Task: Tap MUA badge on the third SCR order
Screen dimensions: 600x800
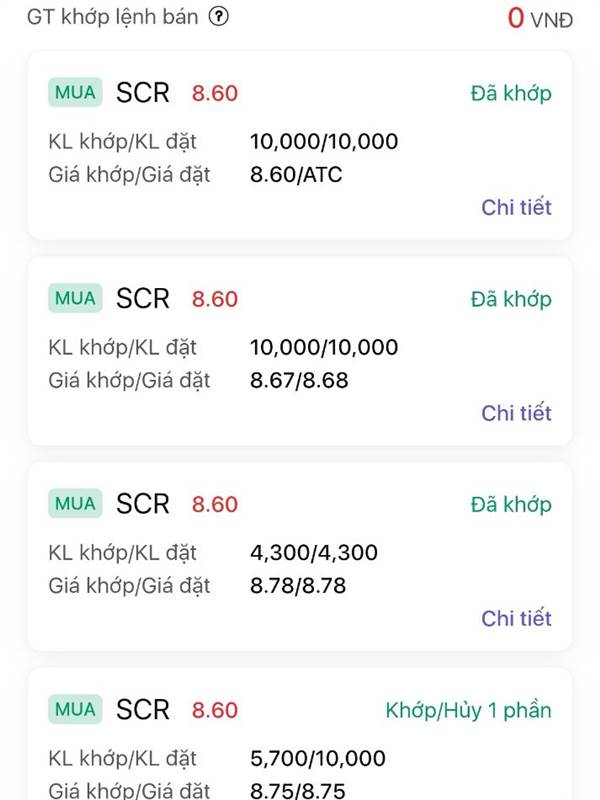Action: coord(76,504)
